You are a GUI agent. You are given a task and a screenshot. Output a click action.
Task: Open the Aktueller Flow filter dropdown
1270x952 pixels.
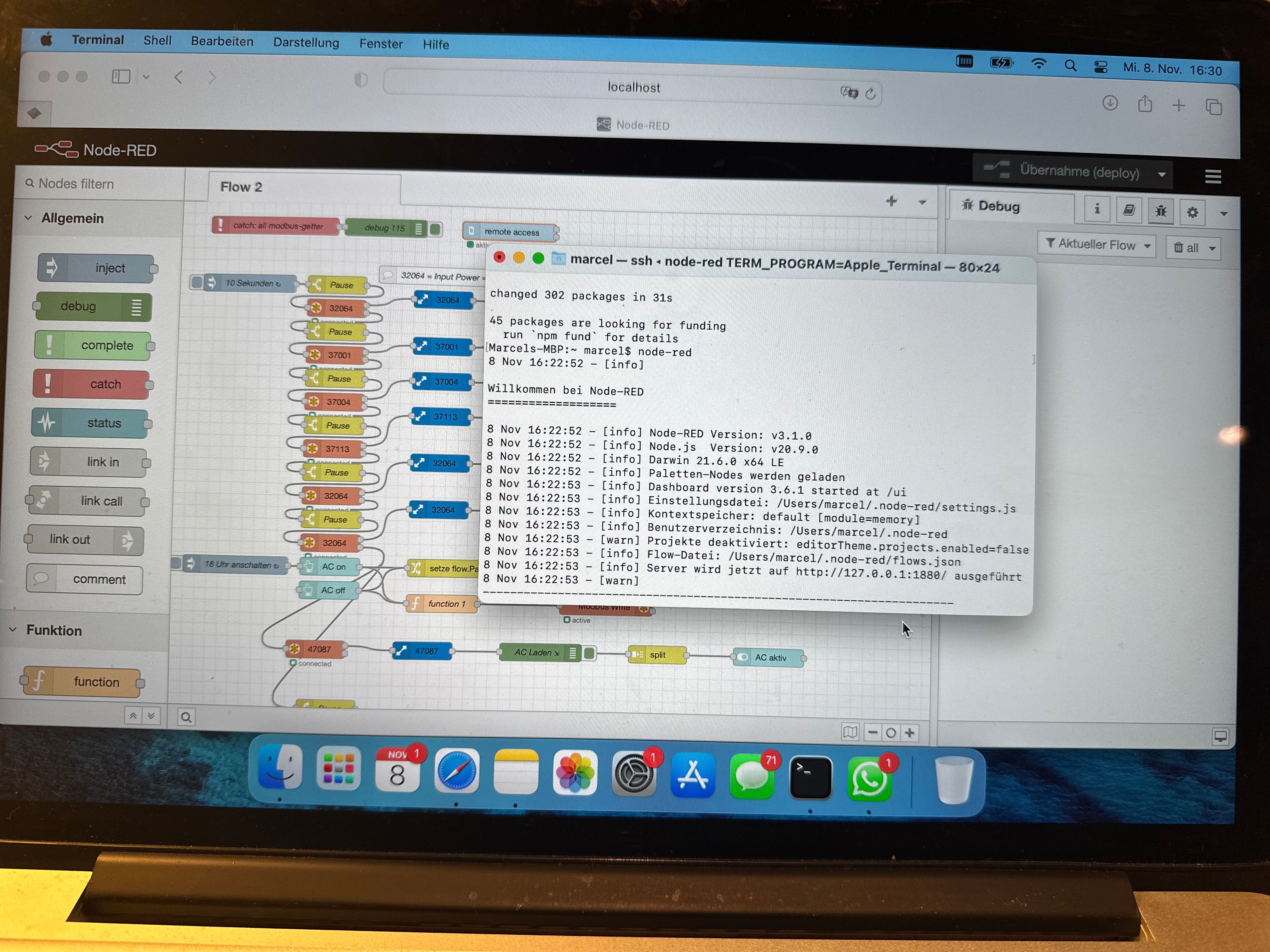click(x=1097, y=245)
